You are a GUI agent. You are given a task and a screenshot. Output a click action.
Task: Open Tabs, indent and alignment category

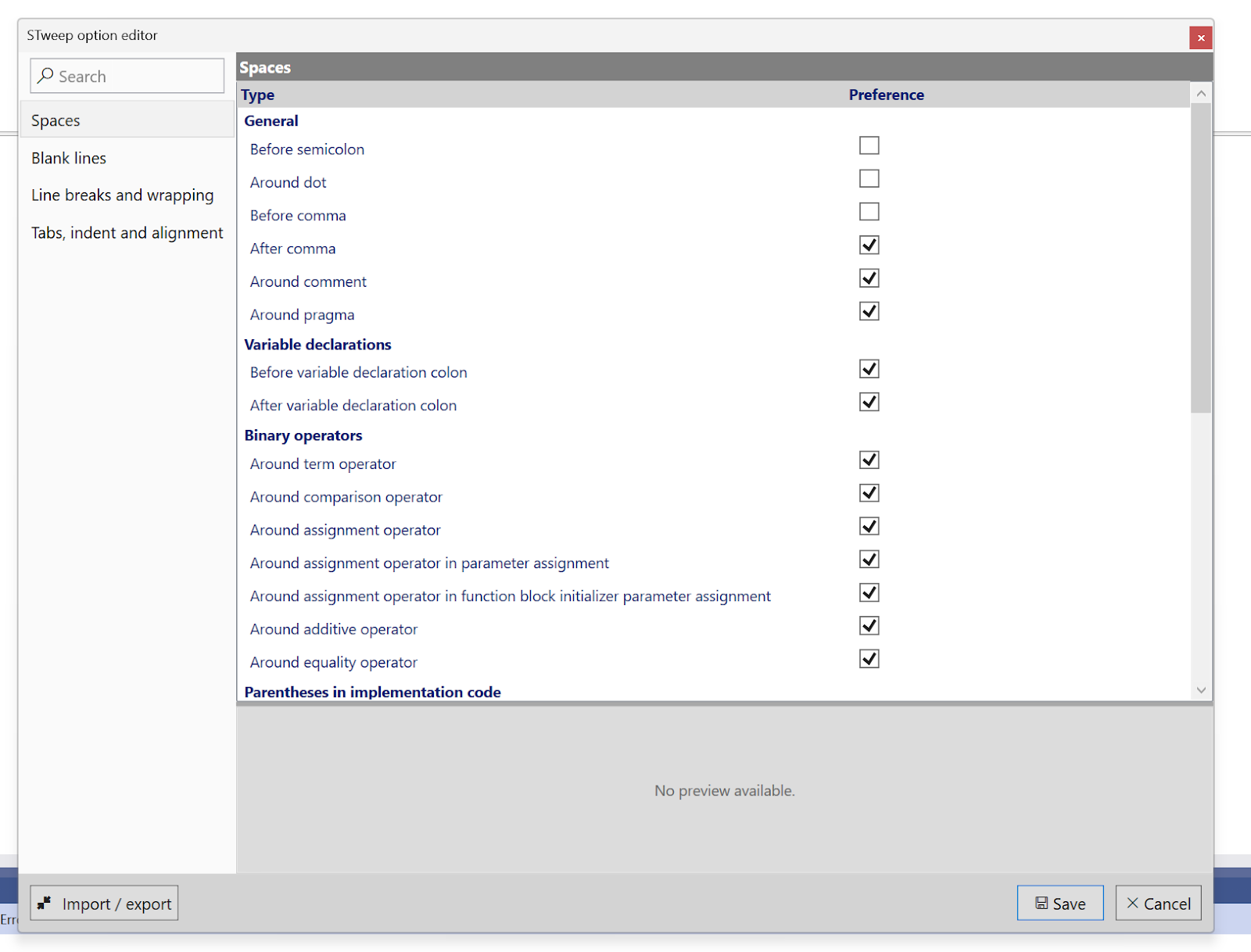[x=127, y=232]
